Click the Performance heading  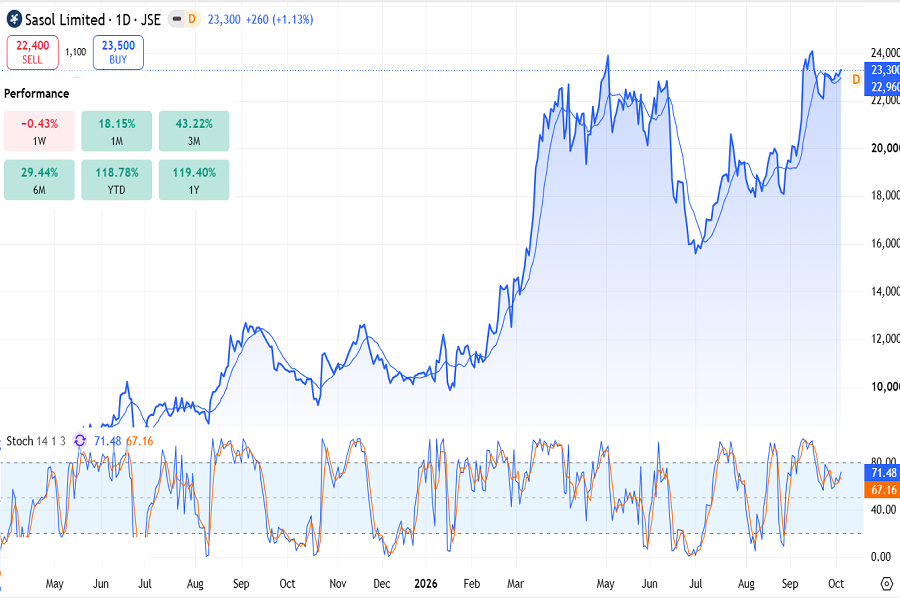click(x=37, y=94)
